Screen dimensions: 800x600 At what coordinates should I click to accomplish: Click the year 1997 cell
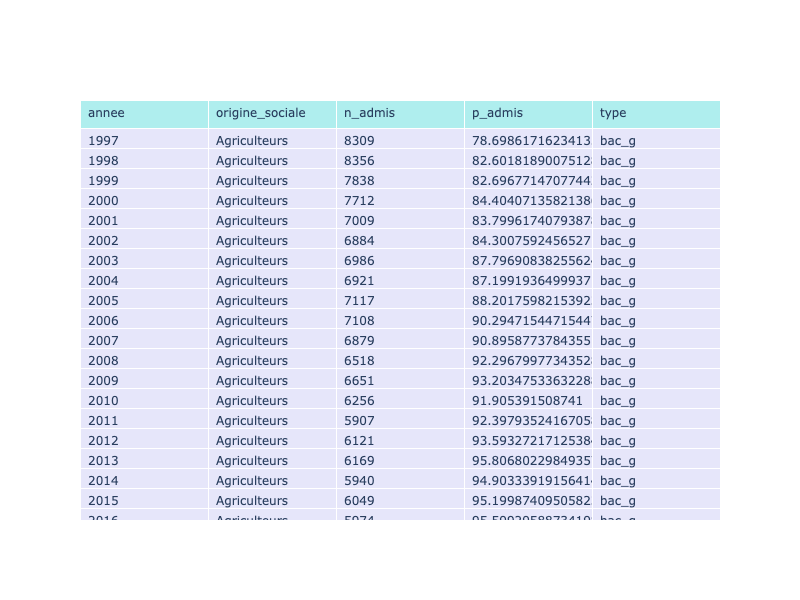coord(103,141)
